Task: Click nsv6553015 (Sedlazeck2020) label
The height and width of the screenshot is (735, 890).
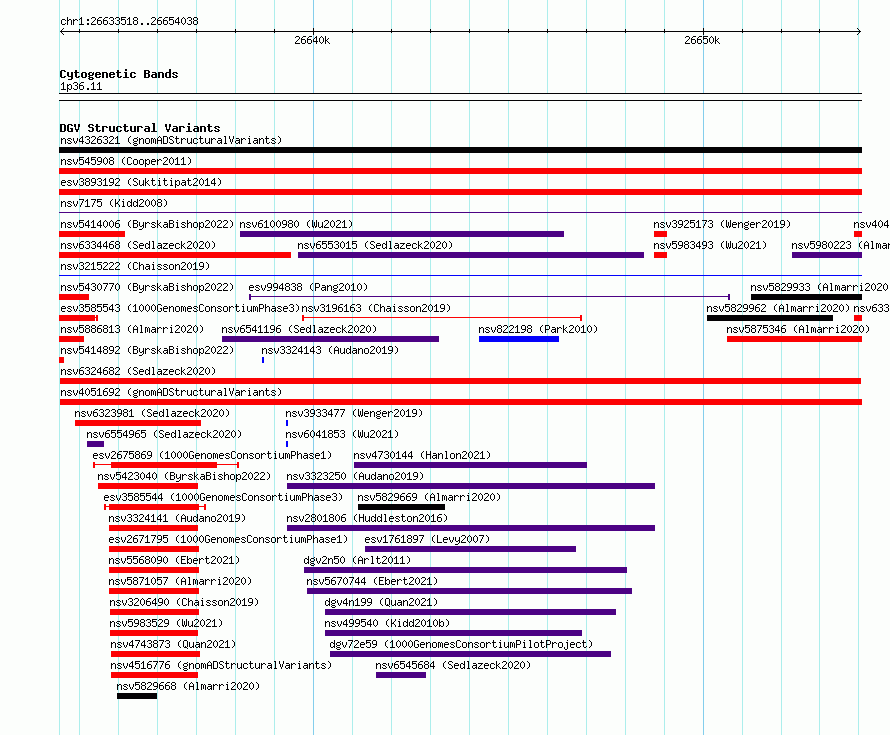Action: coord(375,245)
